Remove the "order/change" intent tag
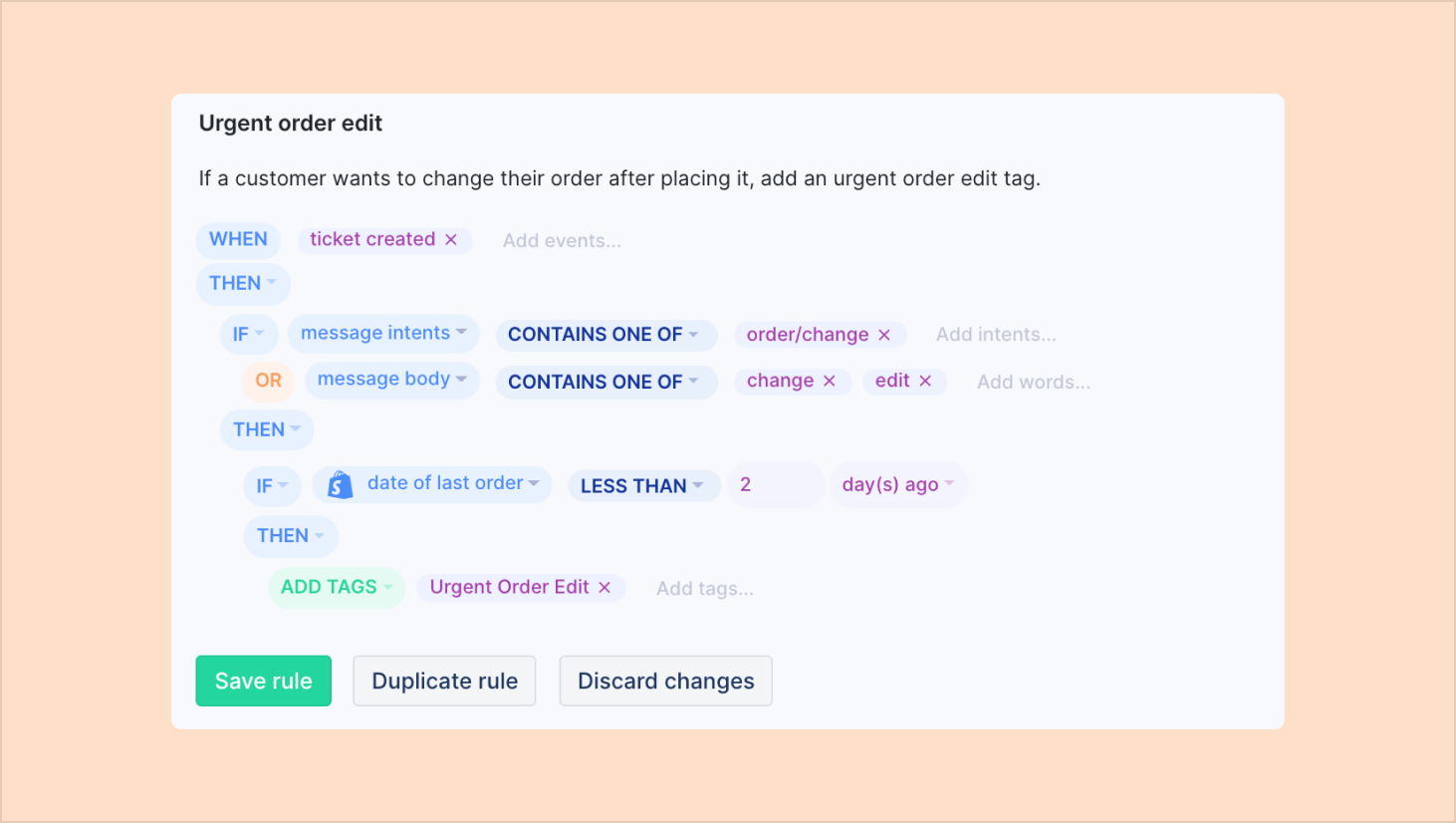 coord(884,334)
